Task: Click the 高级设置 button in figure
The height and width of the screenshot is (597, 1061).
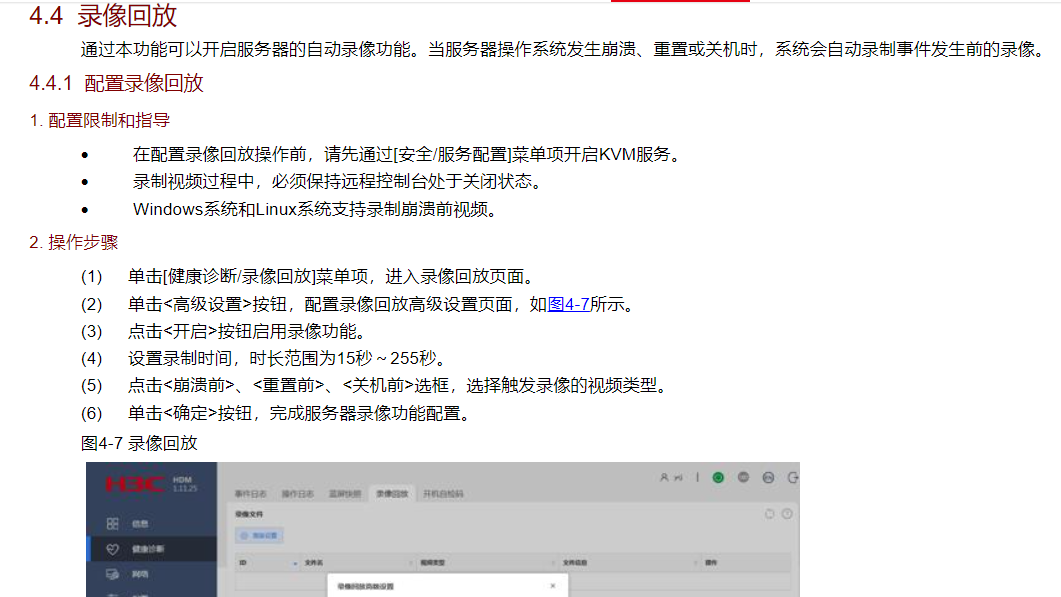Action: tap(260, 535)
